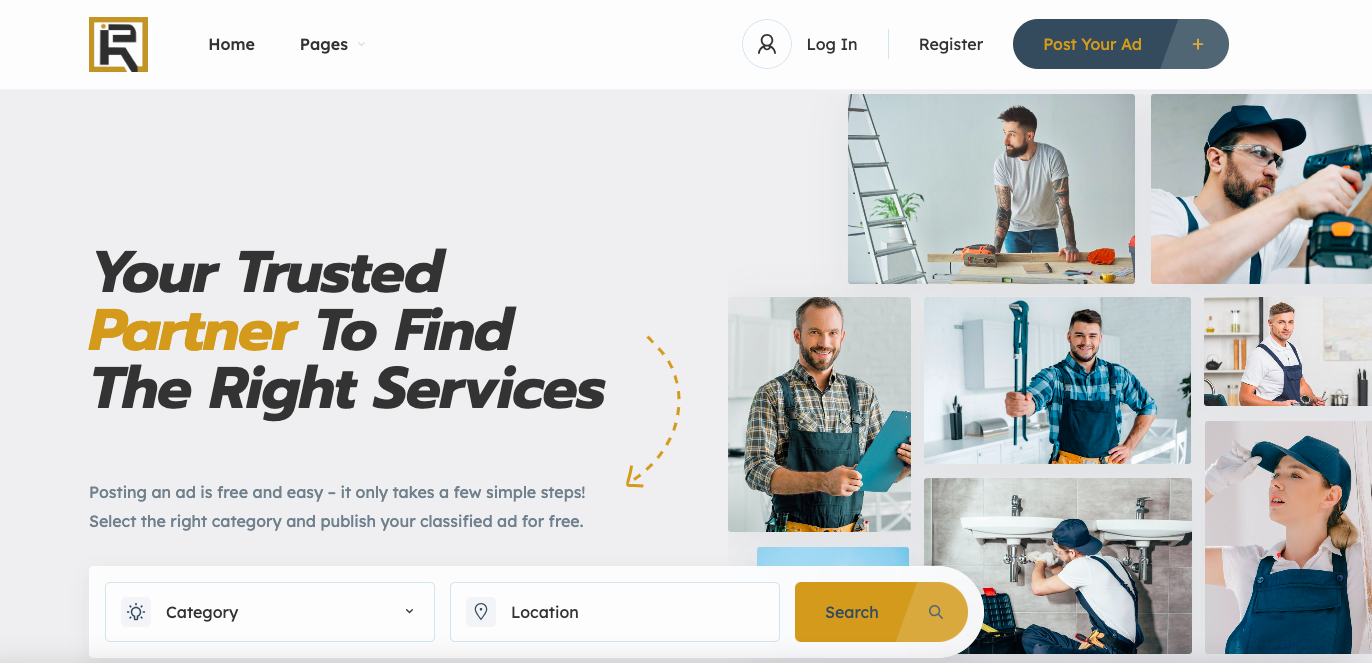
Task: Click the Post Your Ad button
Action: [x=1121, y=44]
